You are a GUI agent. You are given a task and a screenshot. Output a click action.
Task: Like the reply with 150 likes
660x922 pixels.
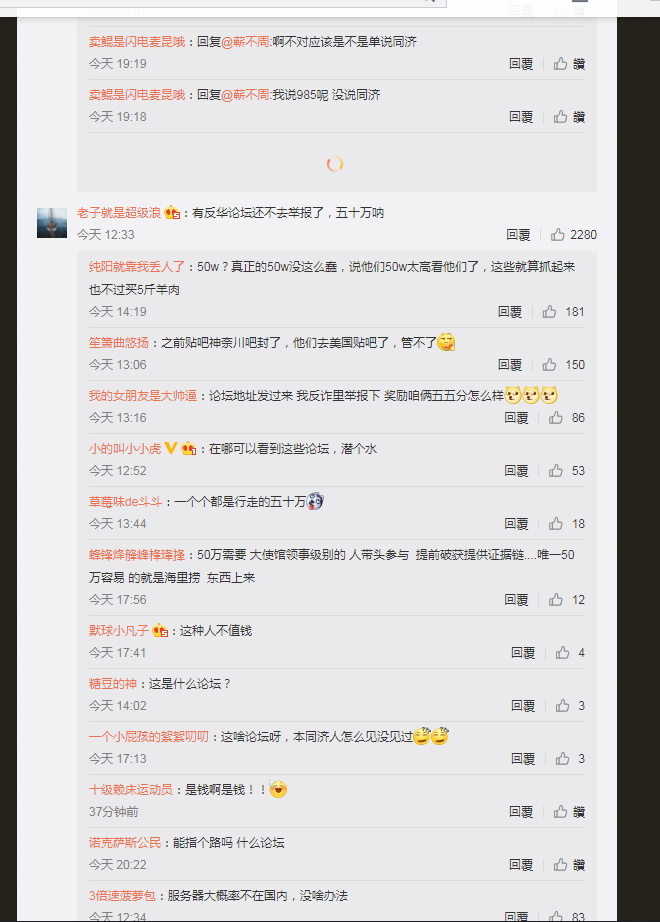(x=564, y=365)
